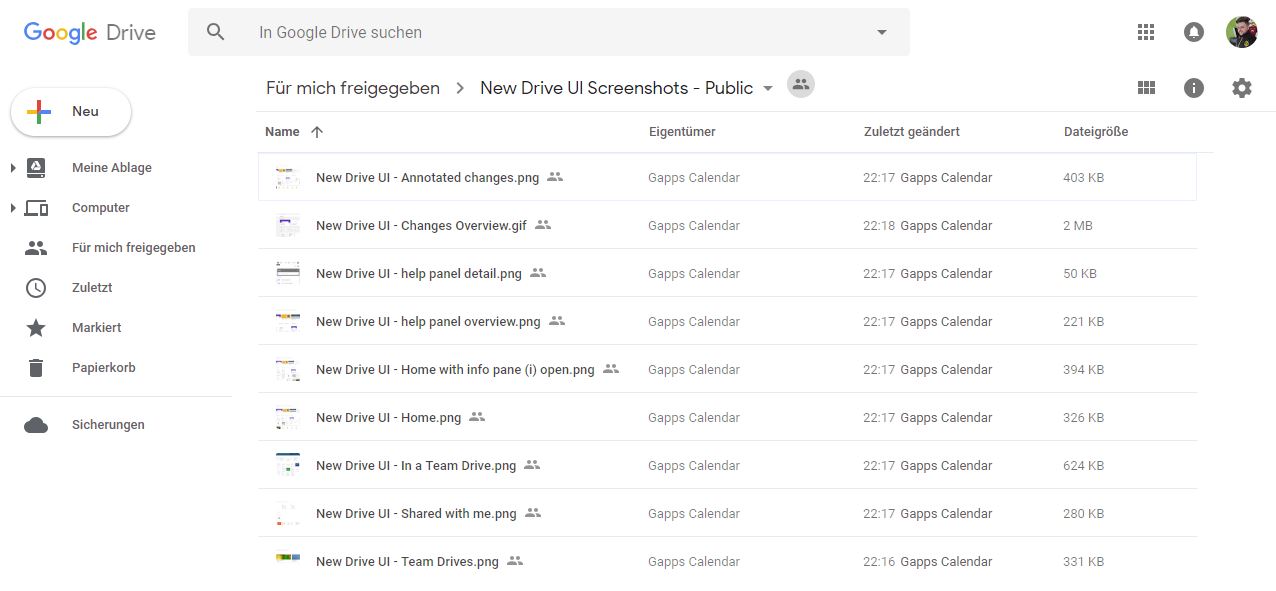Open Zuletzt in sidebar

tap(92, 288)
